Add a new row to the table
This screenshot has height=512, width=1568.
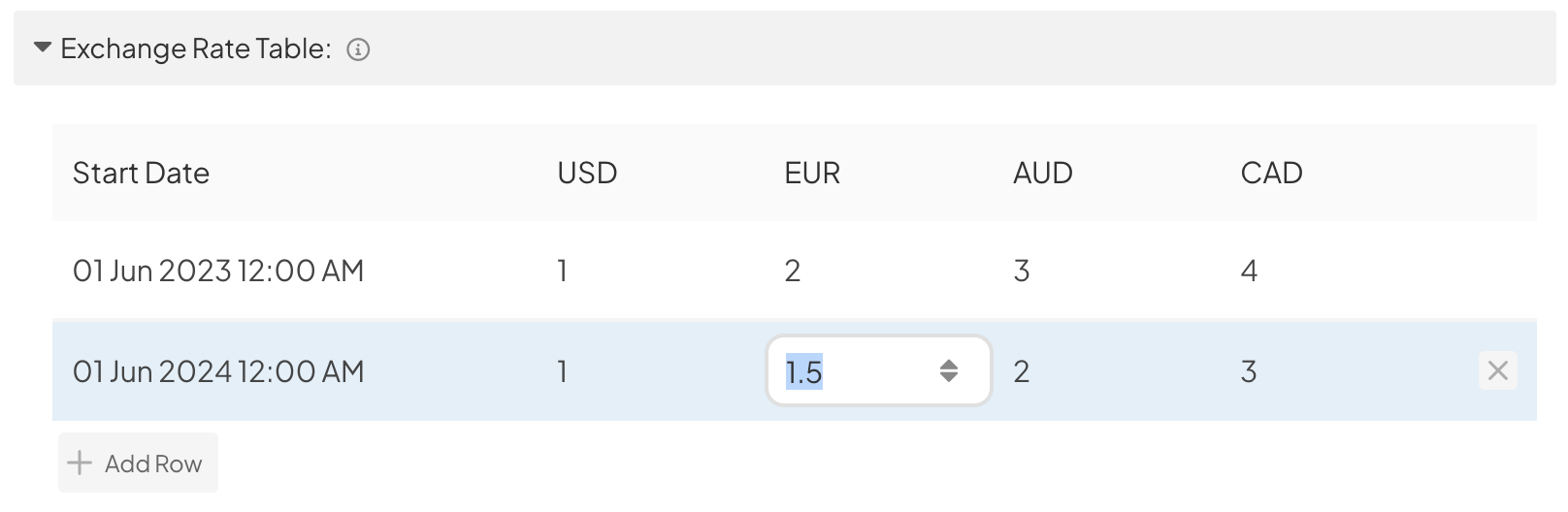(138, 463)
